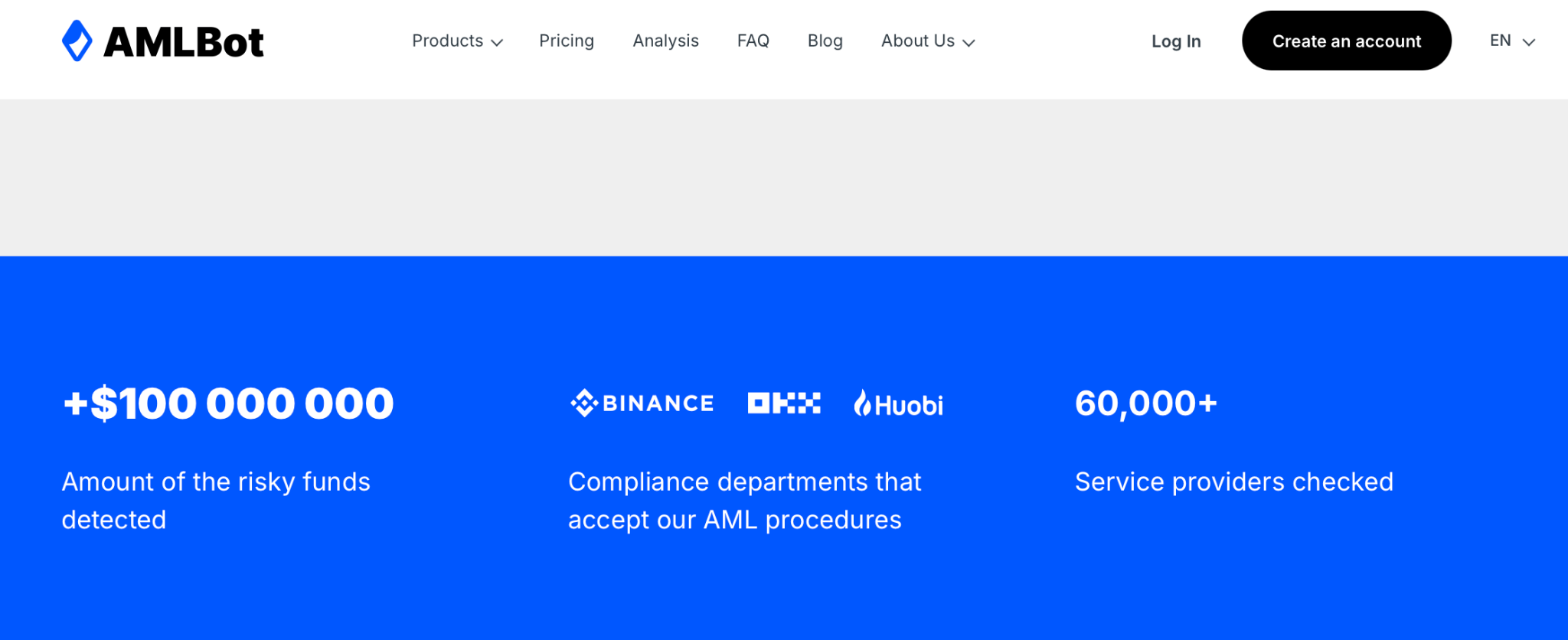1568x640 pixels.
Task: Click Create an account button
Action: (x=1347, y=41)
